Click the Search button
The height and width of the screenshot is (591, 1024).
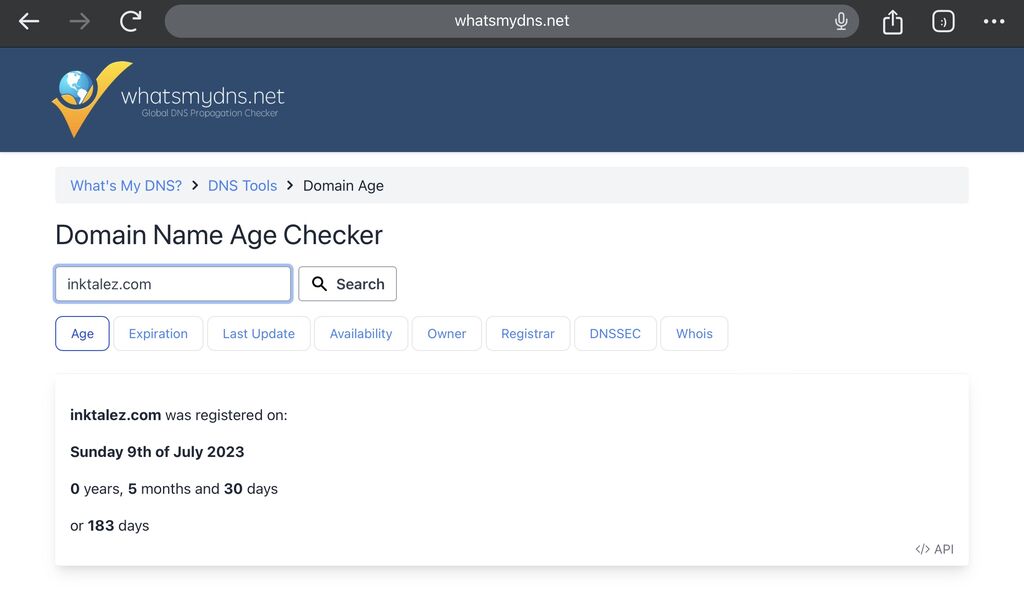pyautogui.click(x=347, y=284)
